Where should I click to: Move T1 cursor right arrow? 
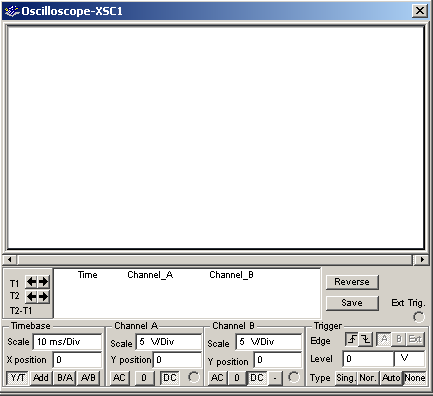click(43, 282)
